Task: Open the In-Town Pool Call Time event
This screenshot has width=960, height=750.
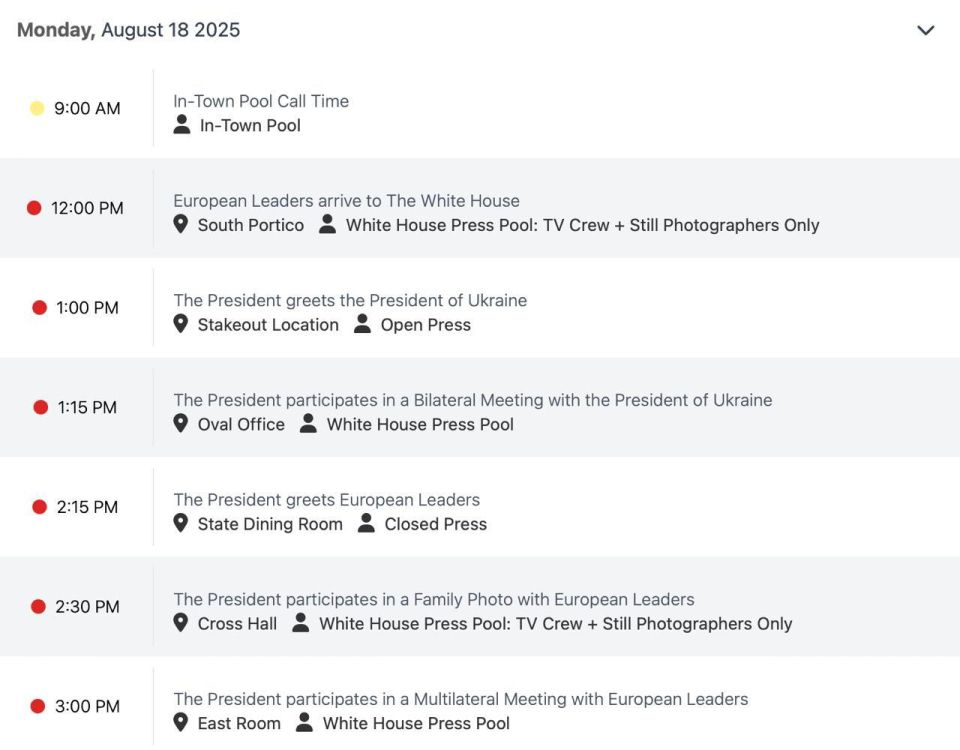Action: (x=261, y=101)
